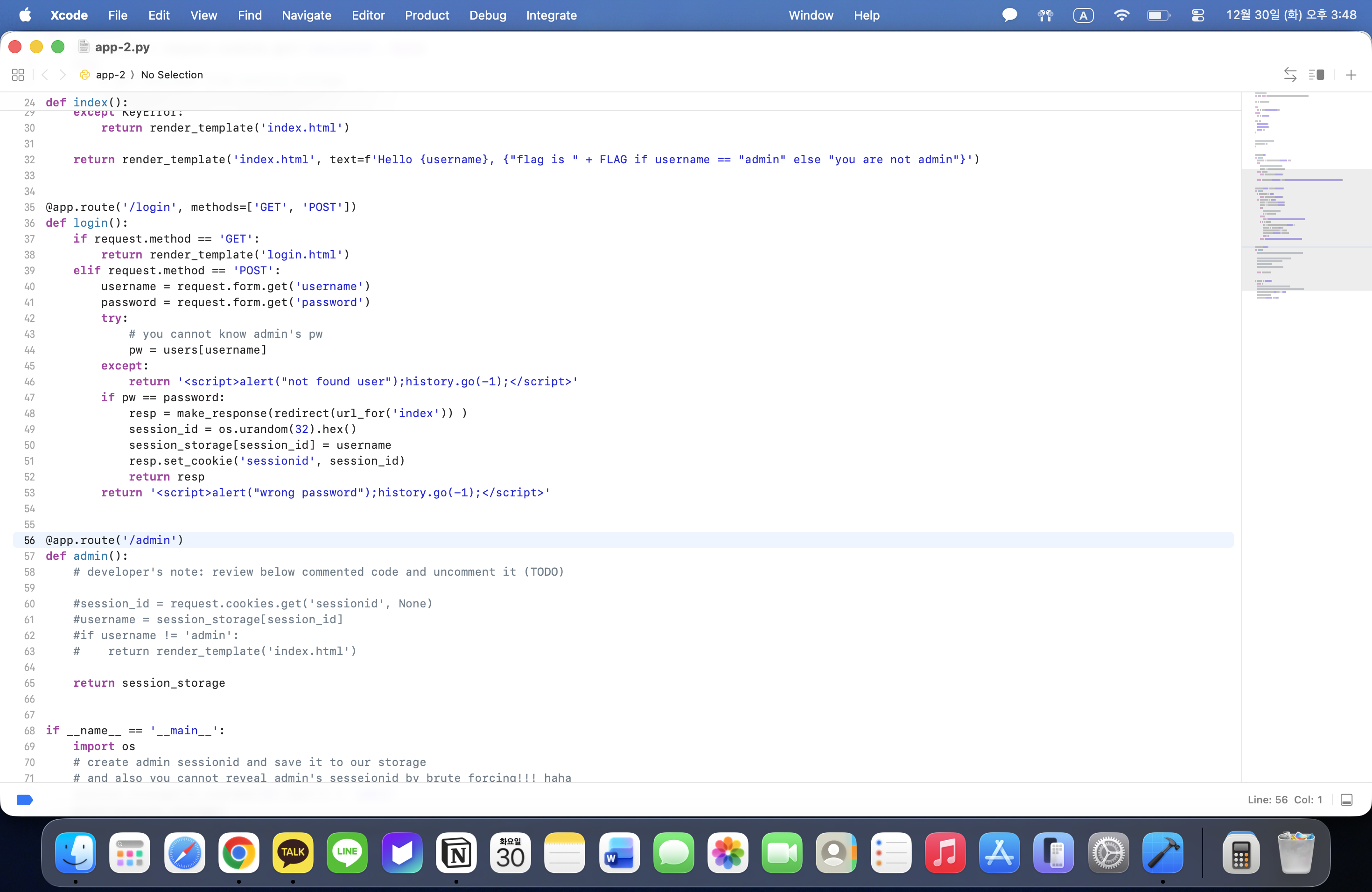
Task: Click line number 57 in the gutter
Action: (x=29, y=556)
